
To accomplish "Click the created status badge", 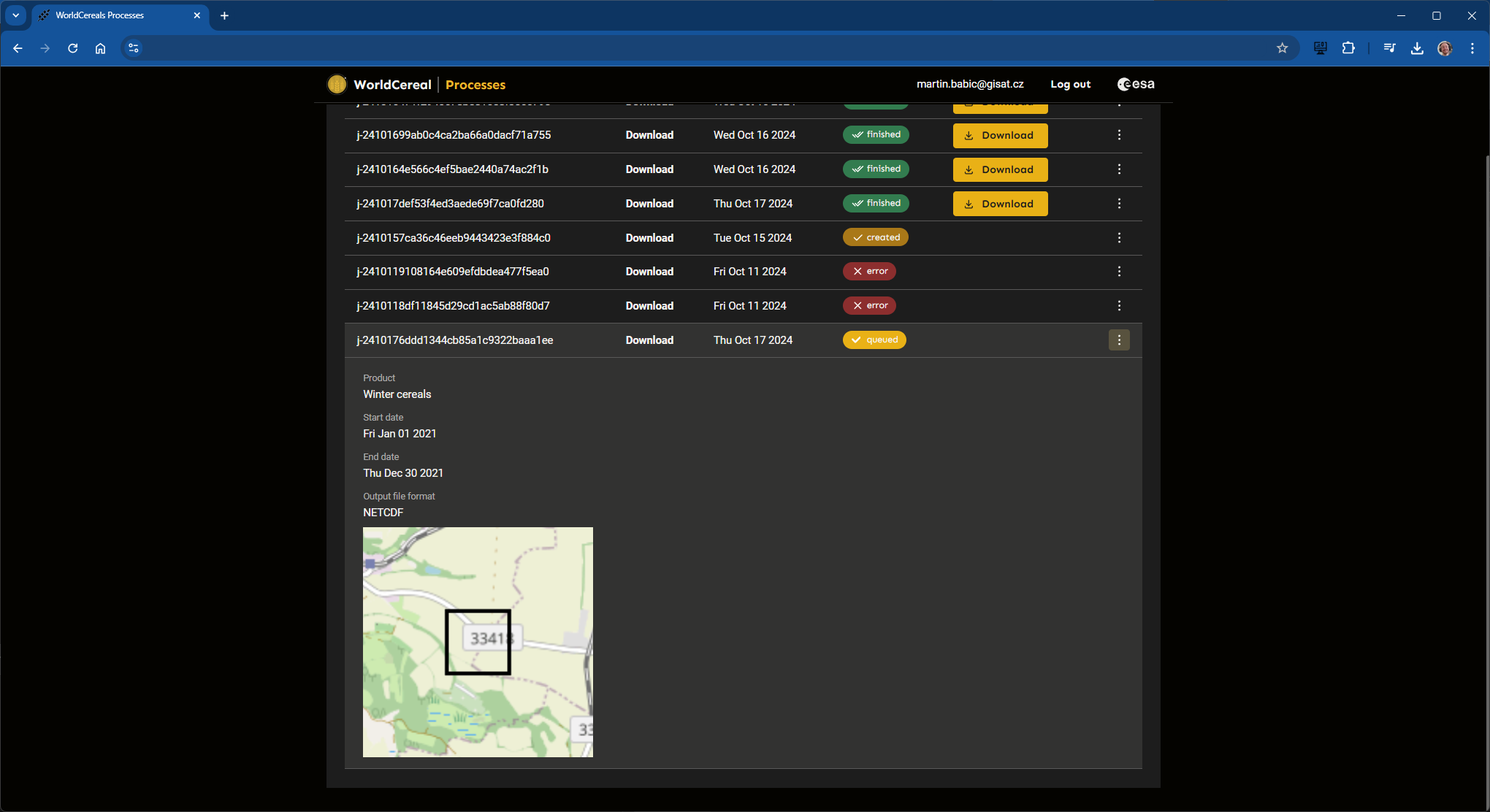I will click(x=876, y=237).
